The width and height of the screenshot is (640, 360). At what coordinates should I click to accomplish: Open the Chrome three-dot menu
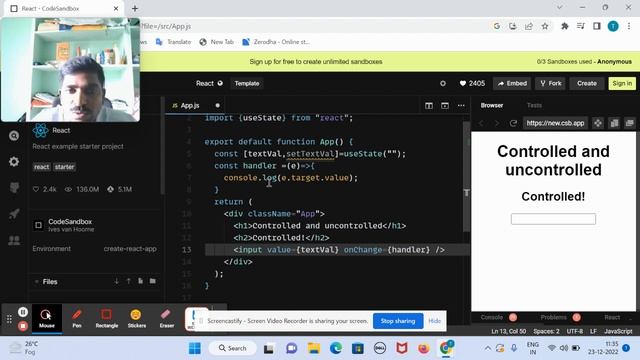[x=629, y=26]
